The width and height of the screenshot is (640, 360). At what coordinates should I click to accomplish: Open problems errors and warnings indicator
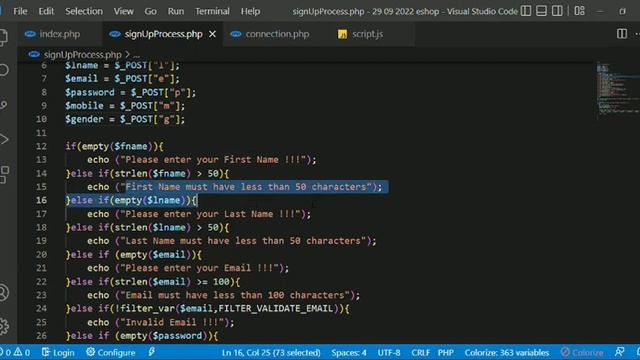click(15, 352)
